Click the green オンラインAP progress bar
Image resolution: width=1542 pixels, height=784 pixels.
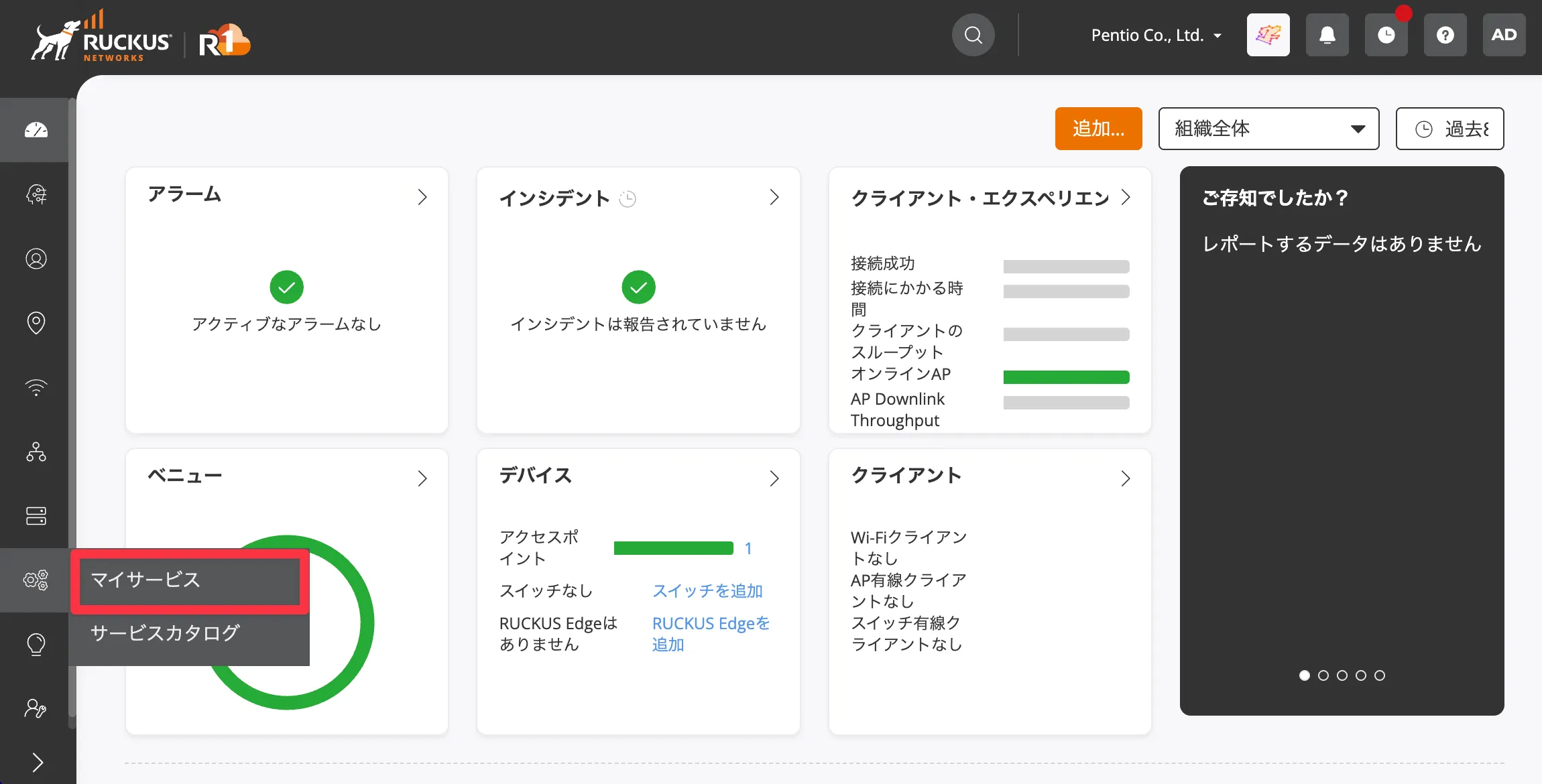(1066, 377)
